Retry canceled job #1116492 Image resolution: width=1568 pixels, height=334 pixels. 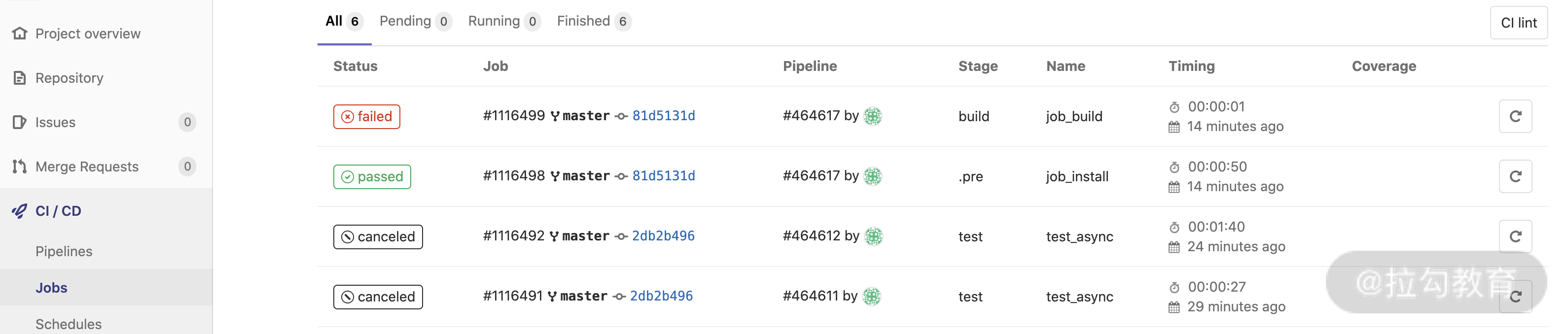pyautogui.click(x=1514, y=236)
